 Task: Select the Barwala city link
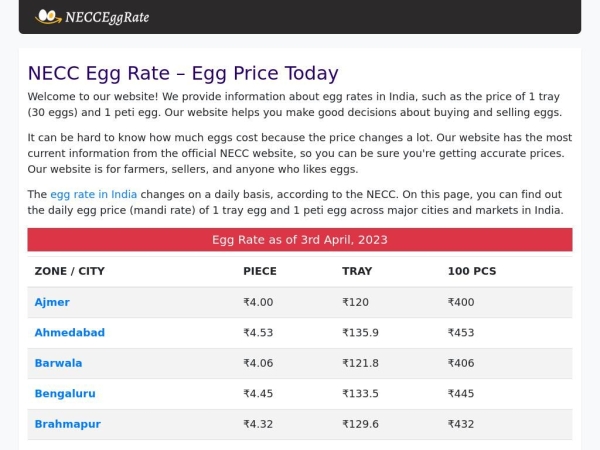coord(58,363)
